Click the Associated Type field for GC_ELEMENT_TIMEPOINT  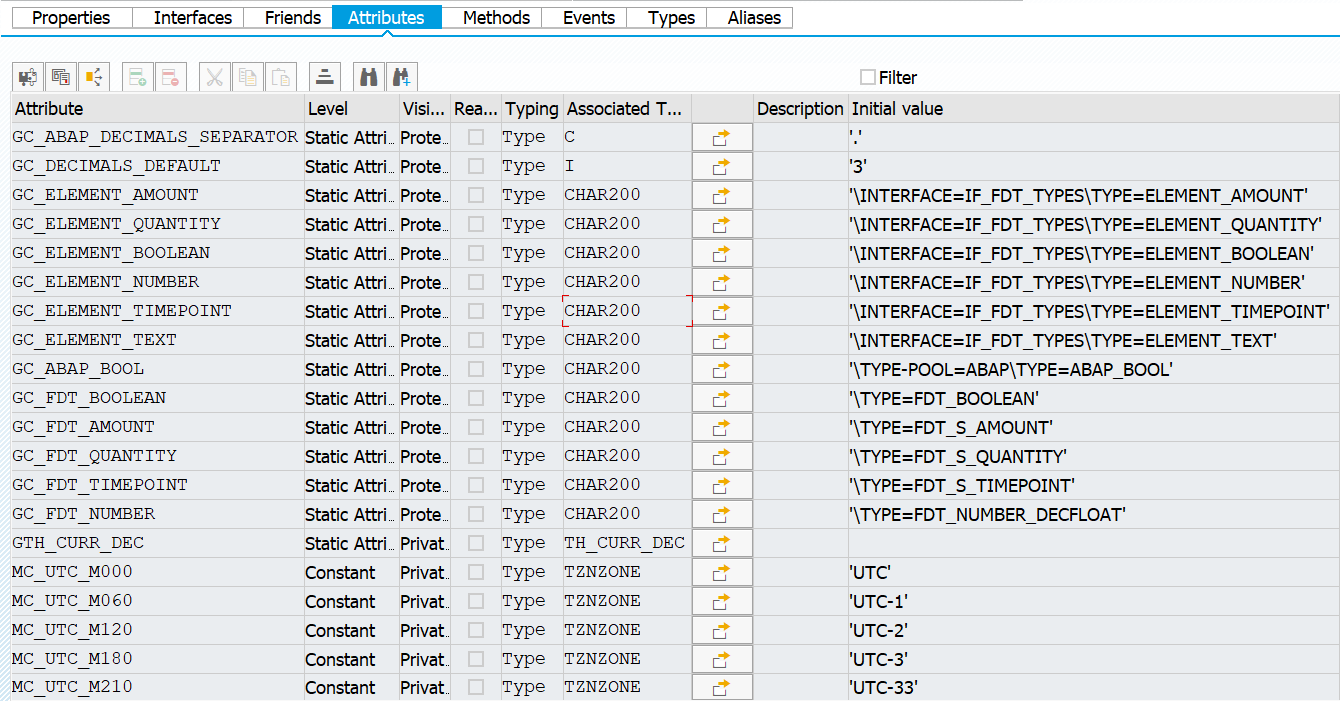(x=627, y=311)
